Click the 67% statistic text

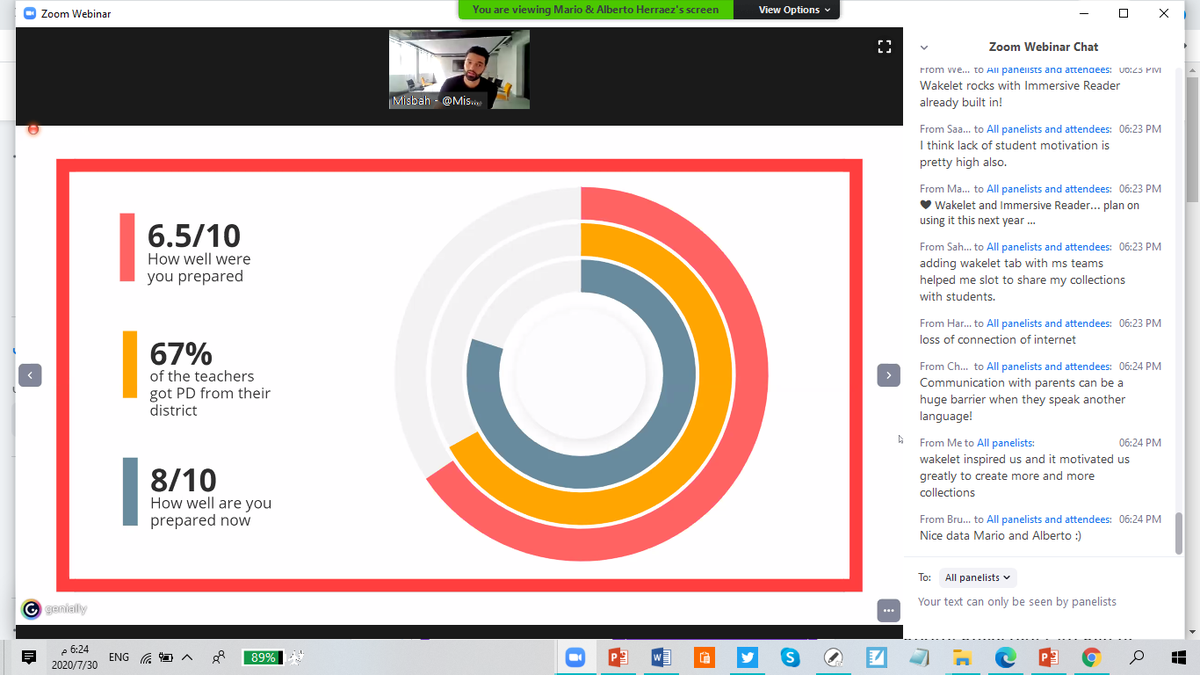[181, 353]
